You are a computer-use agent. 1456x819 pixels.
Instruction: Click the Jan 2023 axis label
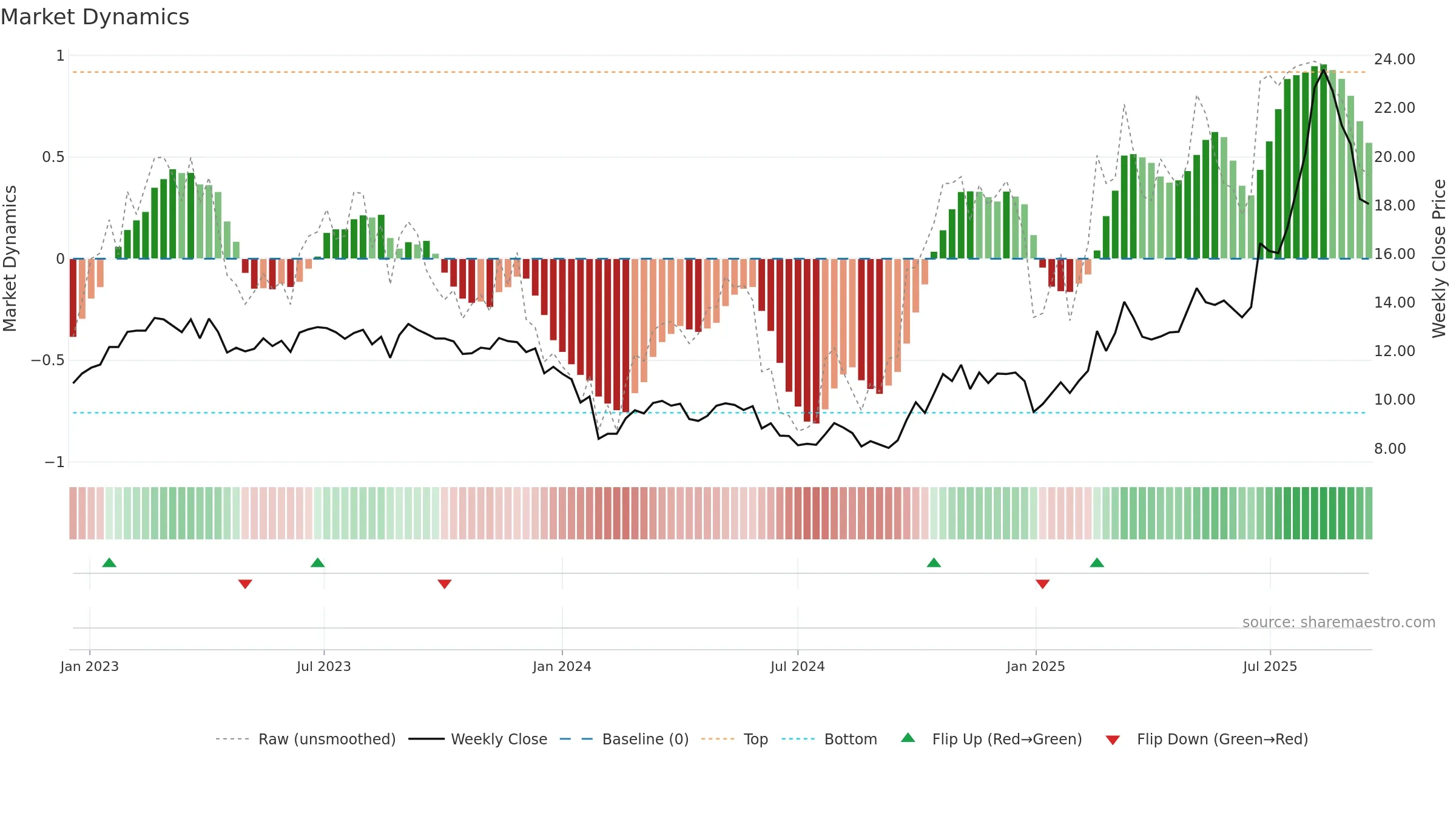90,666
